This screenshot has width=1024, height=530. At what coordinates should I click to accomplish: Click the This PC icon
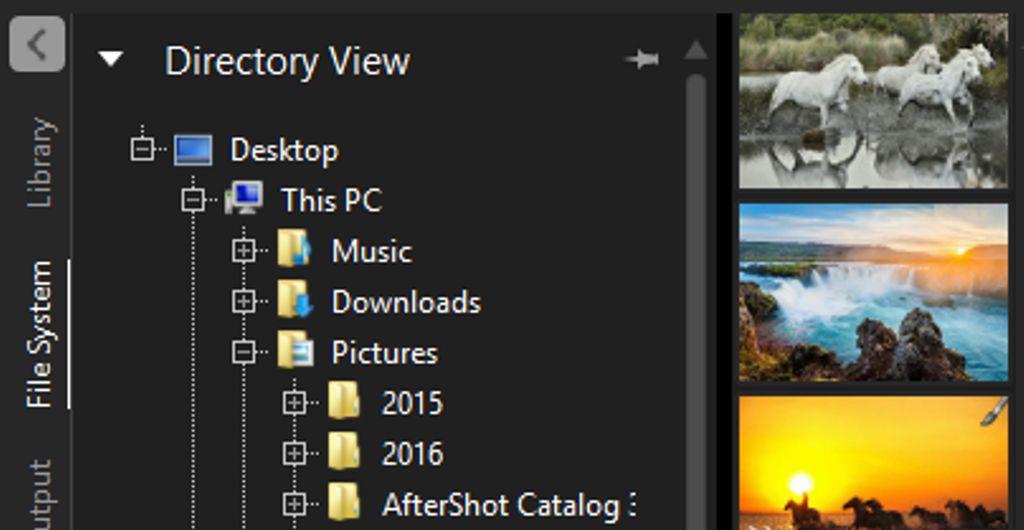pos(244,200)
